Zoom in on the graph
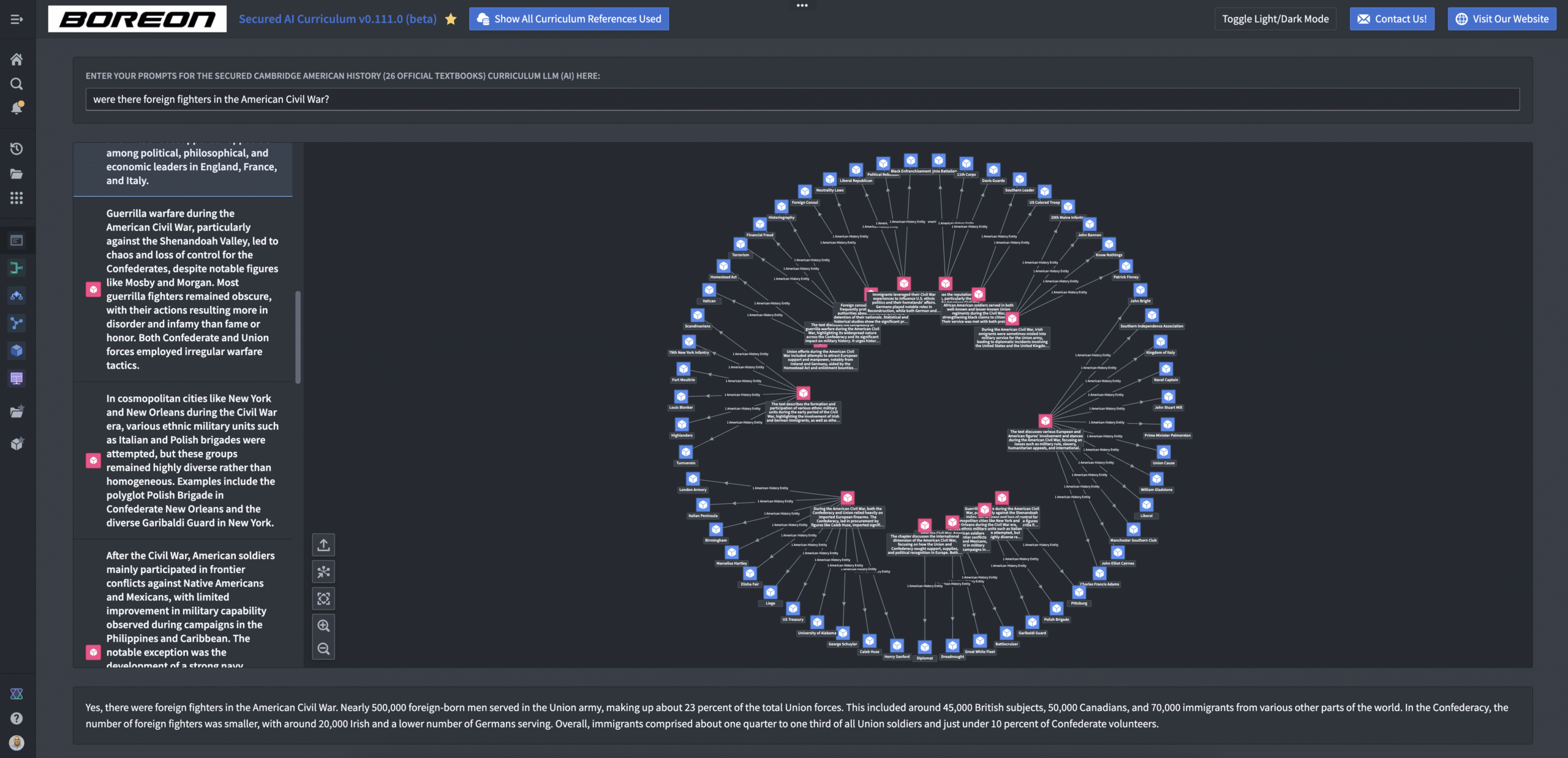This screenshot has height=758, width=1568. point(323,625)
